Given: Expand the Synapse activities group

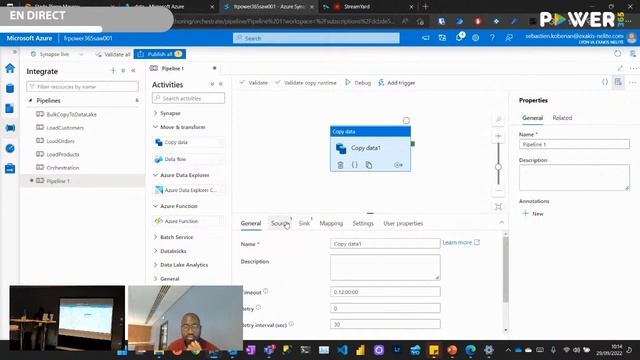Looking at the screenshot, I should [155, 113].
